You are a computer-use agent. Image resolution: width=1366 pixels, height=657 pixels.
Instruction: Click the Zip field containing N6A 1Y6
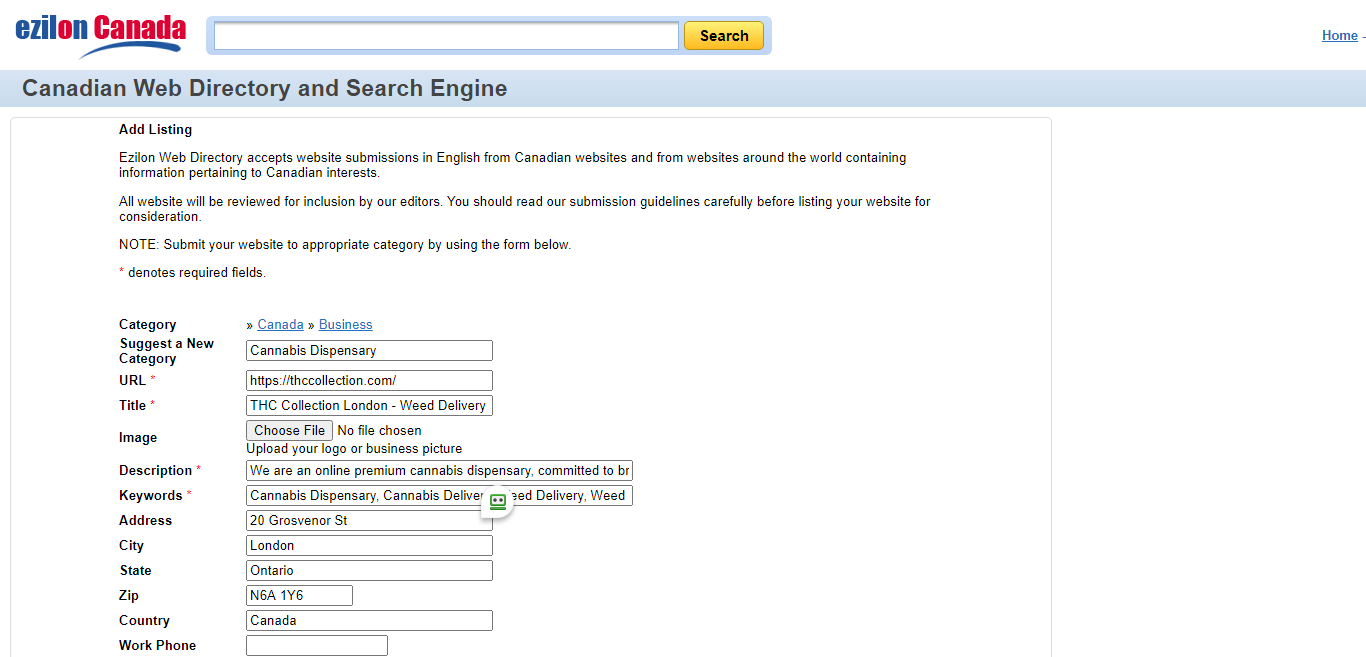(300, 596)
